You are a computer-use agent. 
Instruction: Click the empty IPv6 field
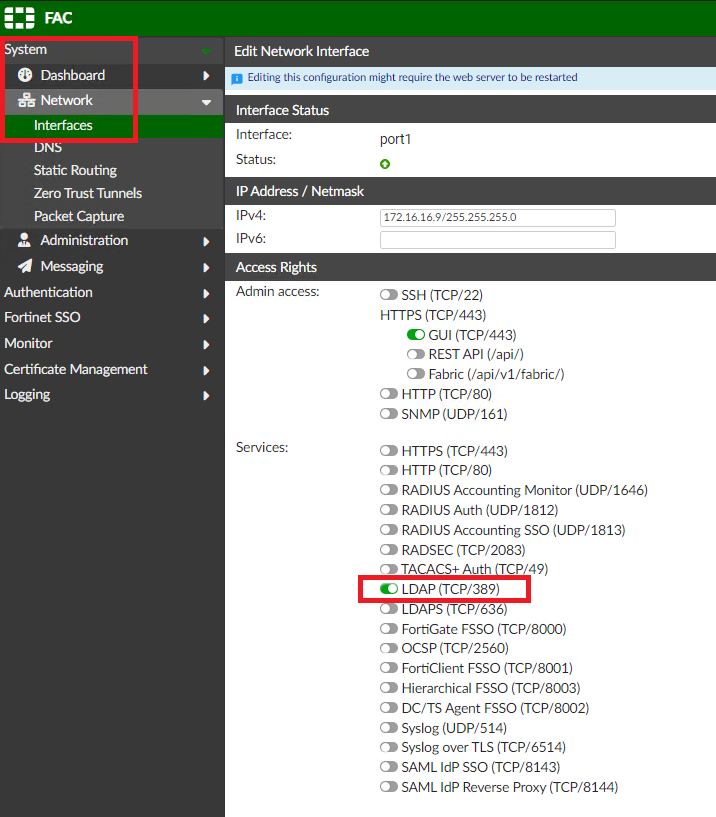(x=498, y=240)
